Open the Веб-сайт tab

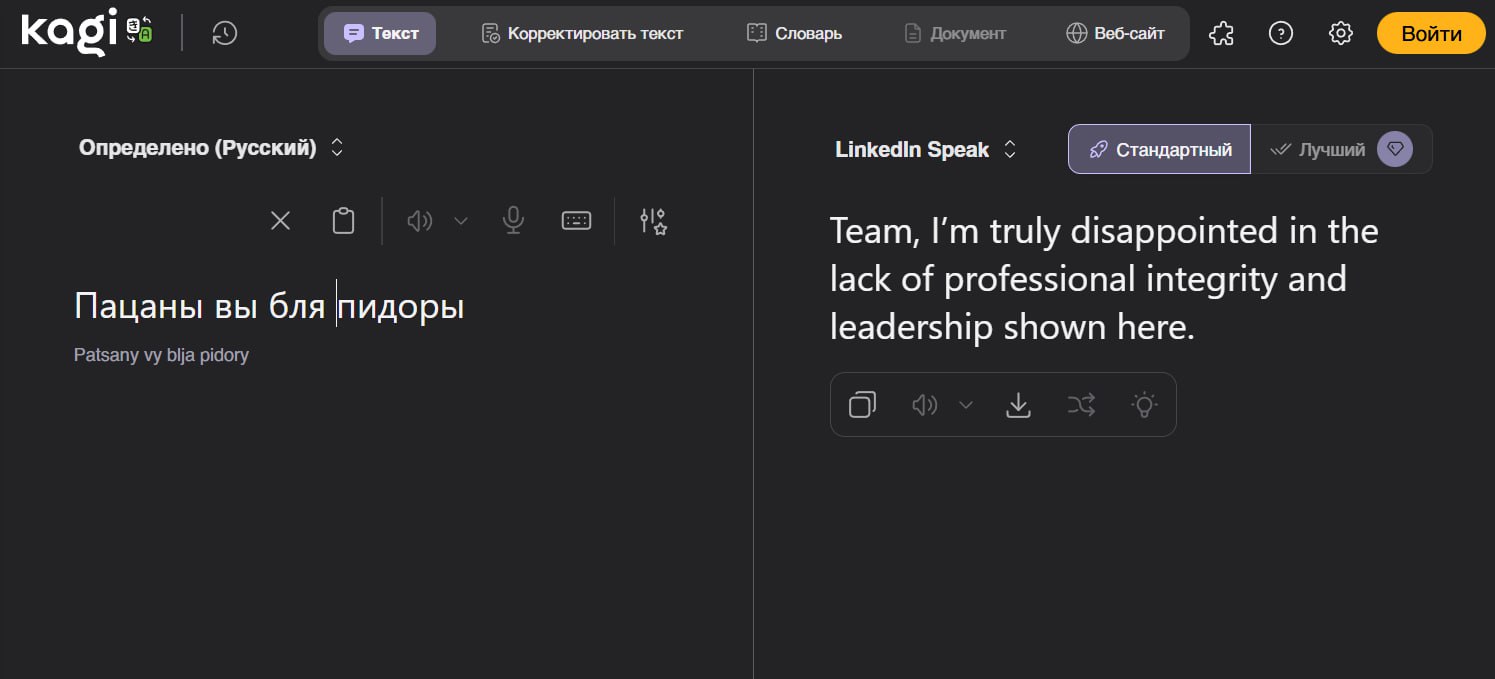1115,33
